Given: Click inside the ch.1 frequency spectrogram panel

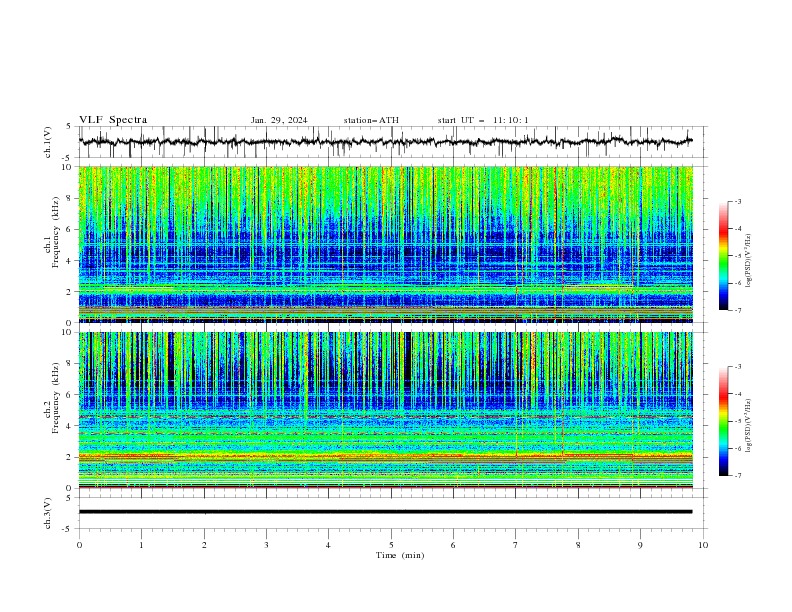Looking at the screenshot, I should click(x=385, y=244).
